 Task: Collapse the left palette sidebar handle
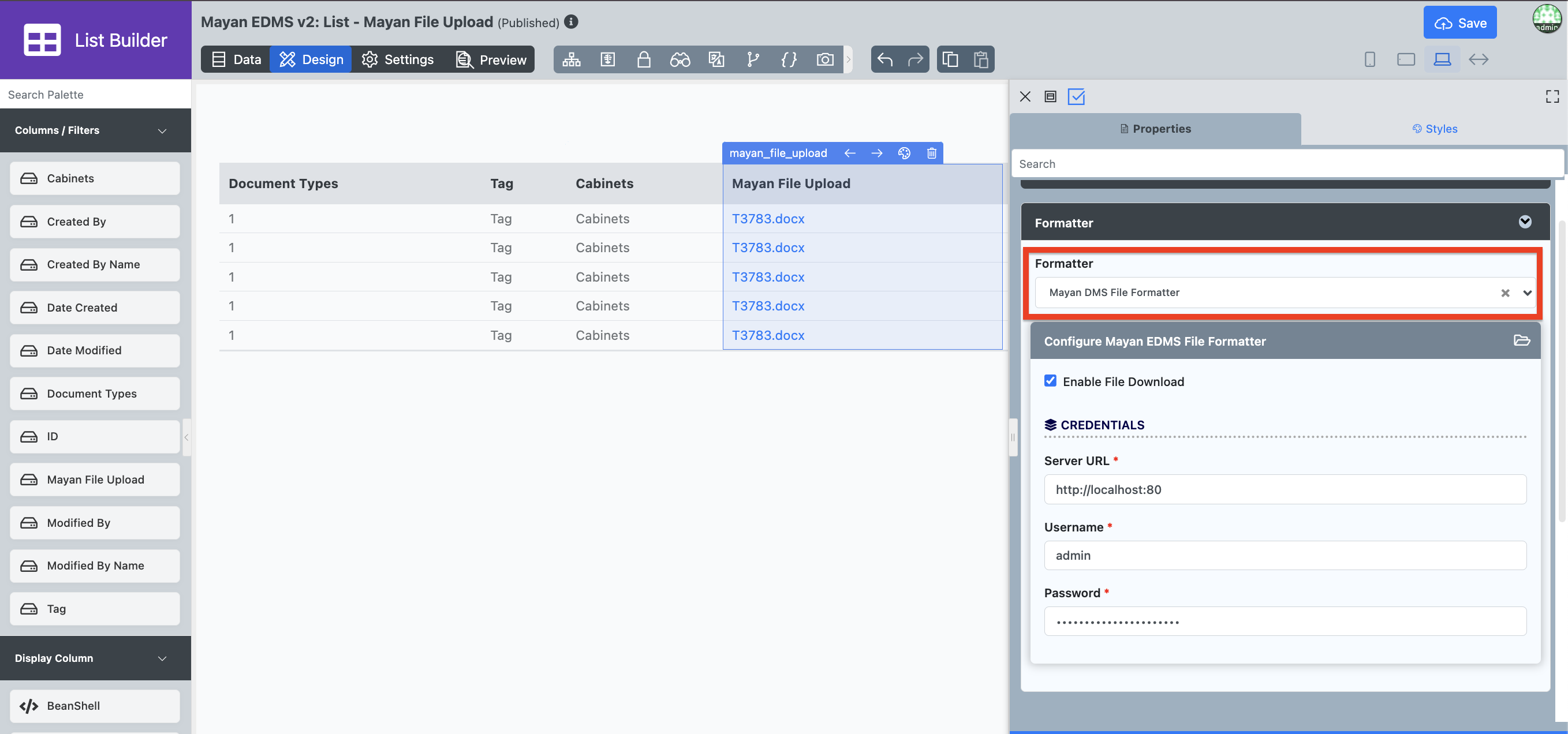(186, 437)
